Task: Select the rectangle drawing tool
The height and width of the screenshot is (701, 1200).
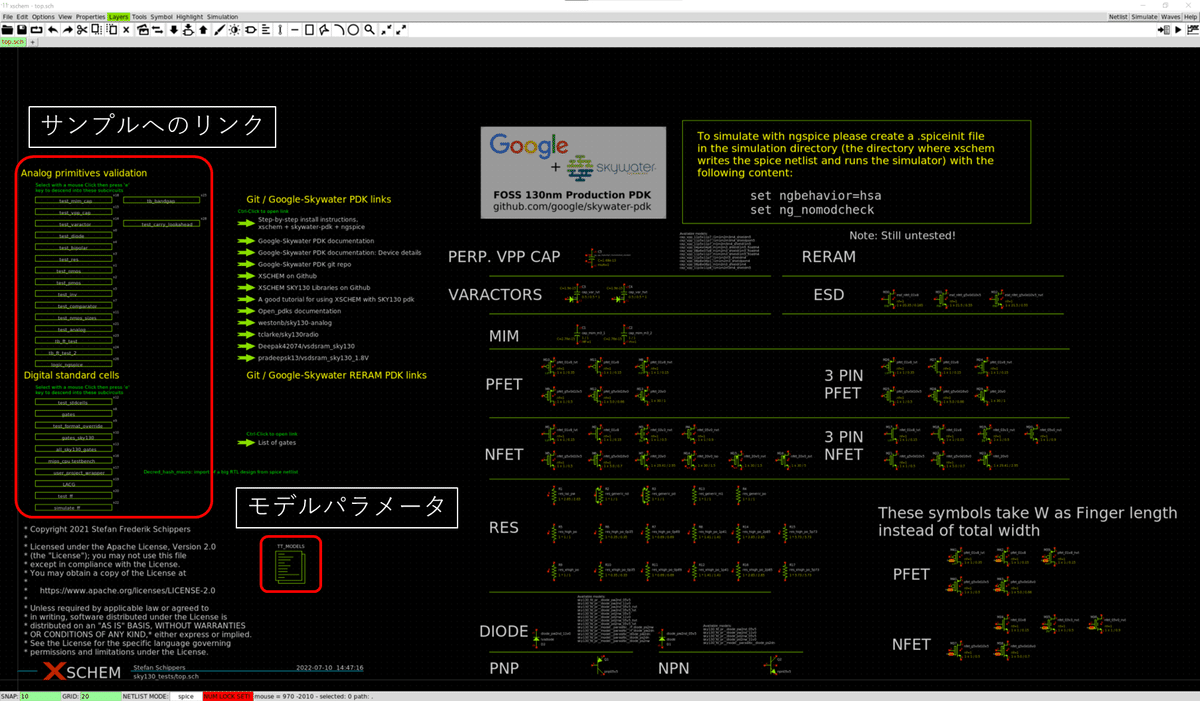Action: [x=309, y=30]
